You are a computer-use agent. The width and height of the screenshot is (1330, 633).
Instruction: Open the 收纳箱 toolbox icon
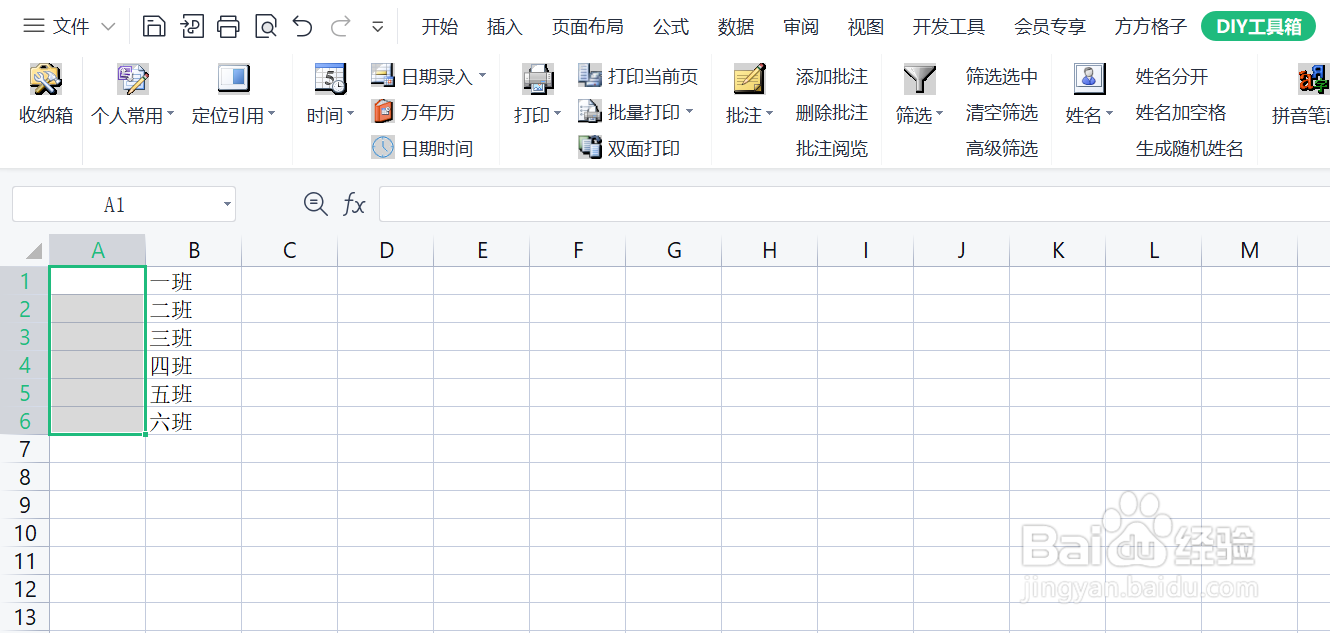point(46,79)
